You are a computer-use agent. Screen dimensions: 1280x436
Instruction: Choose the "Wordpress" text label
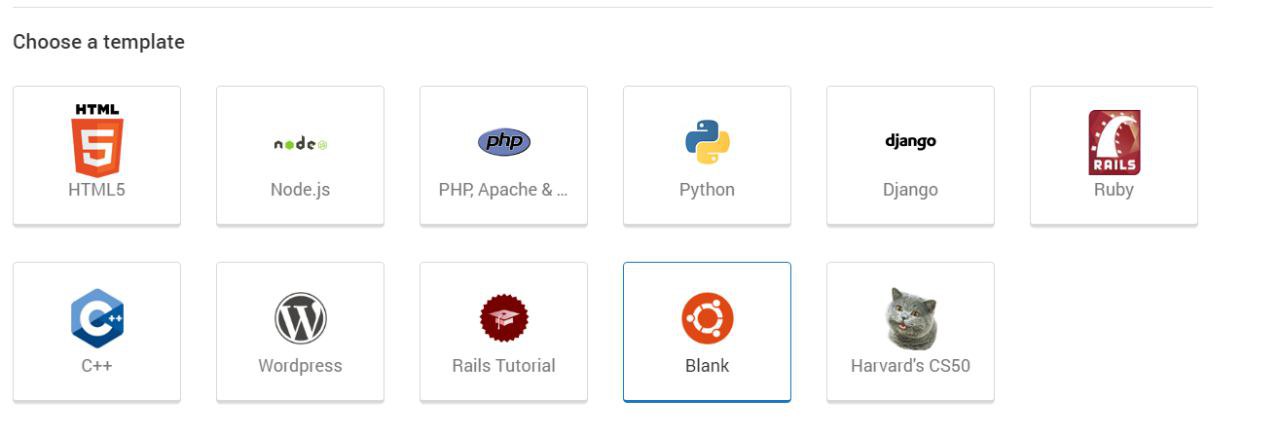pyautogui.click(x=300, y=366)
